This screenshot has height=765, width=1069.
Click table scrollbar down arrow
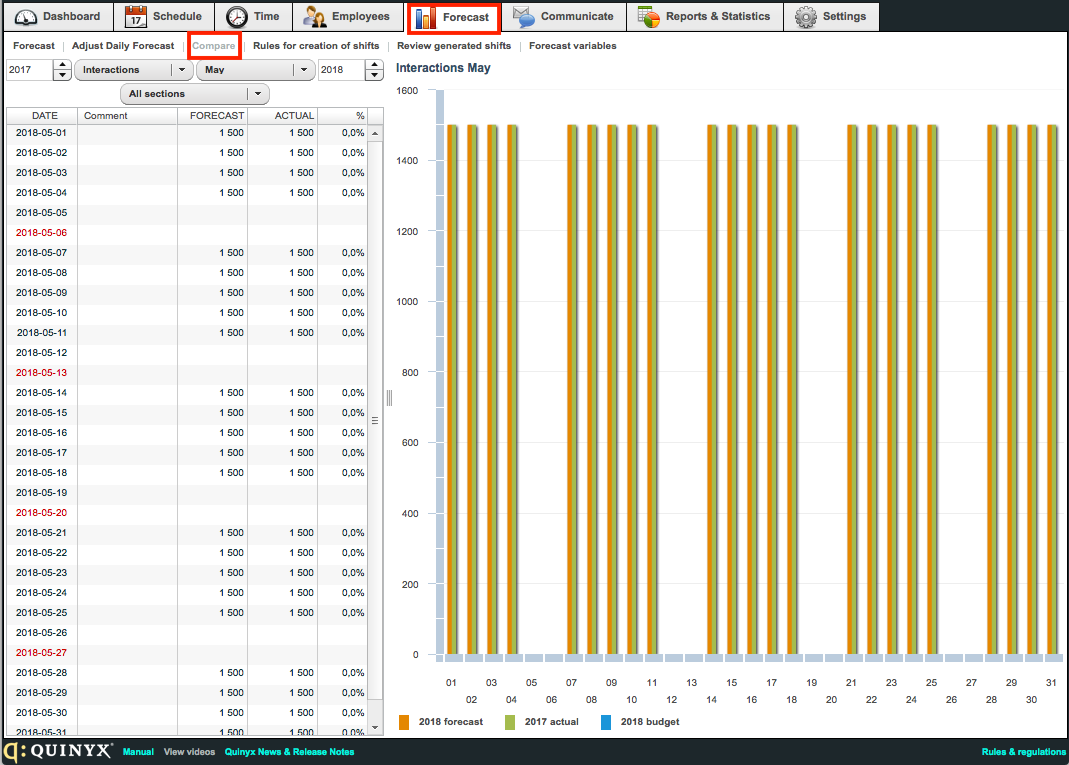[375, 728]
